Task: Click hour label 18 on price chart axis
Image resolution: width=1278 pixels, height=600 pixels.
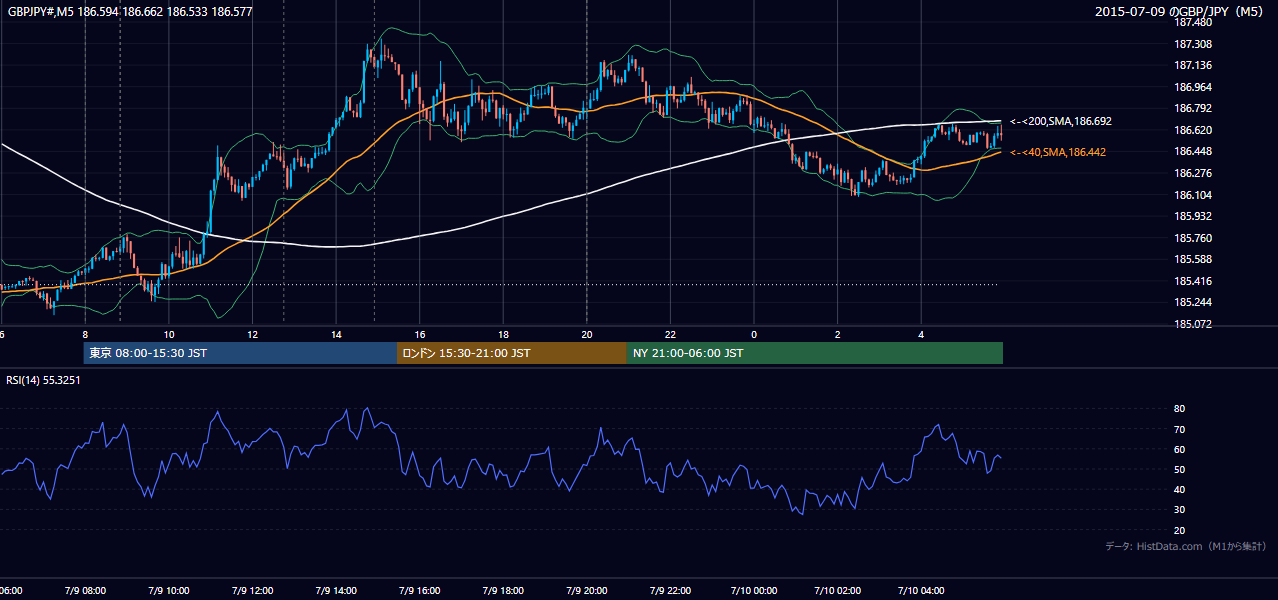Action: [503, 335]
